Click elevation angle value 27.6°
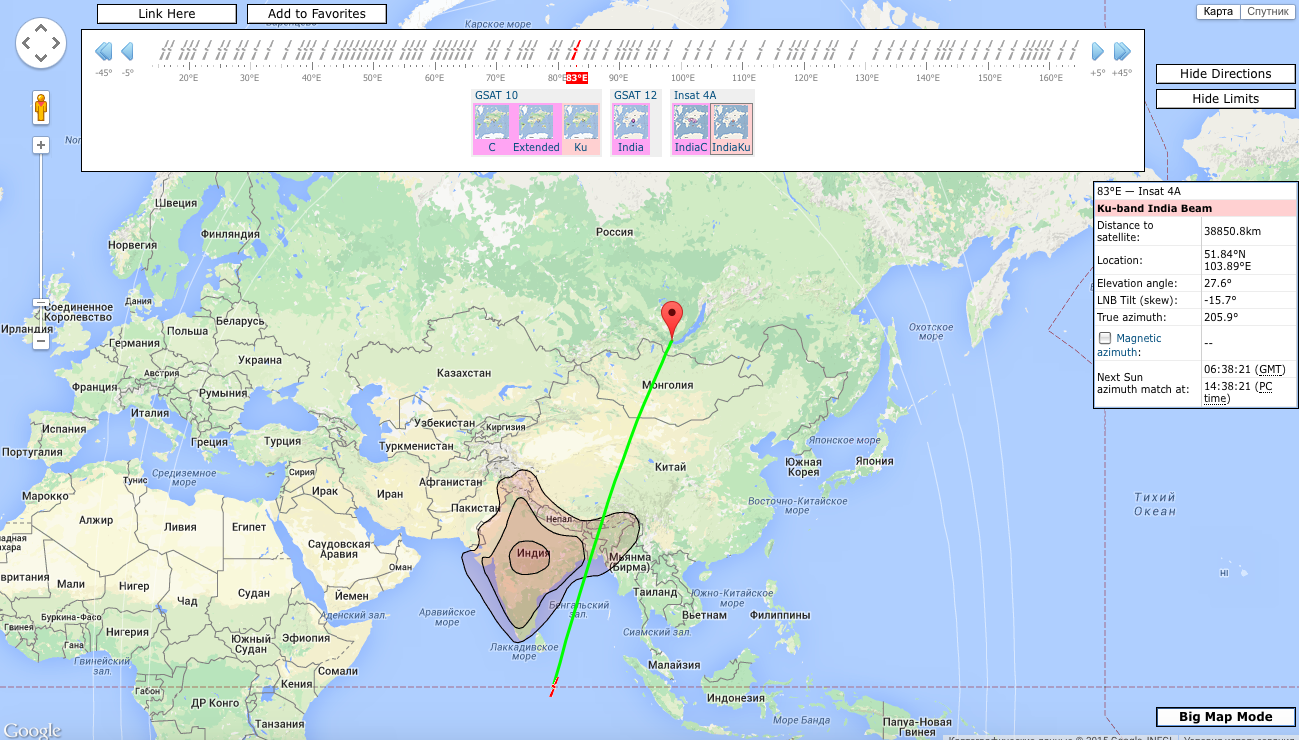1299x740 pixels. click(1216, 283)
